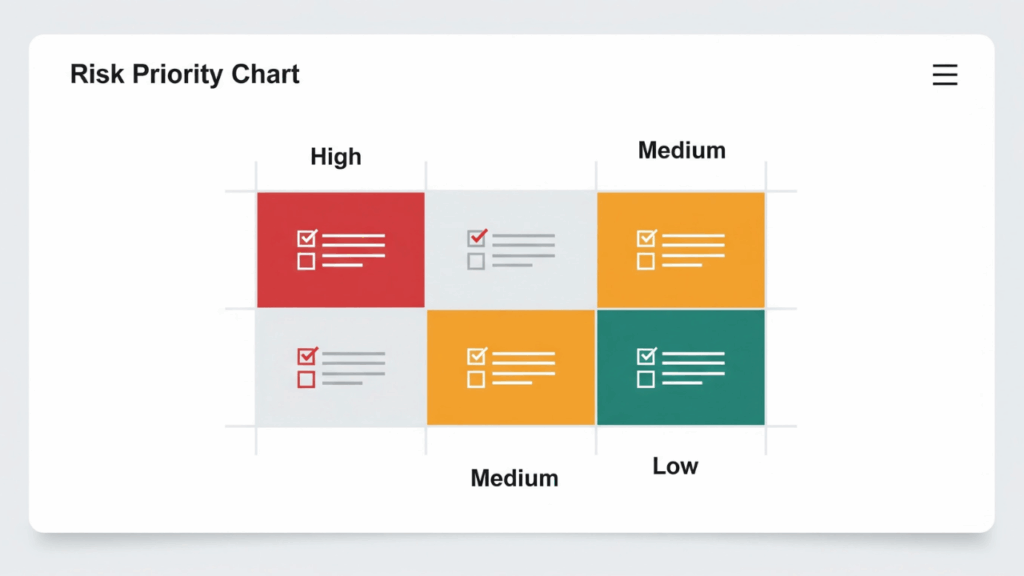Click checklist icon in green cell
This screenshot has height=576, width=1024.
681,368
